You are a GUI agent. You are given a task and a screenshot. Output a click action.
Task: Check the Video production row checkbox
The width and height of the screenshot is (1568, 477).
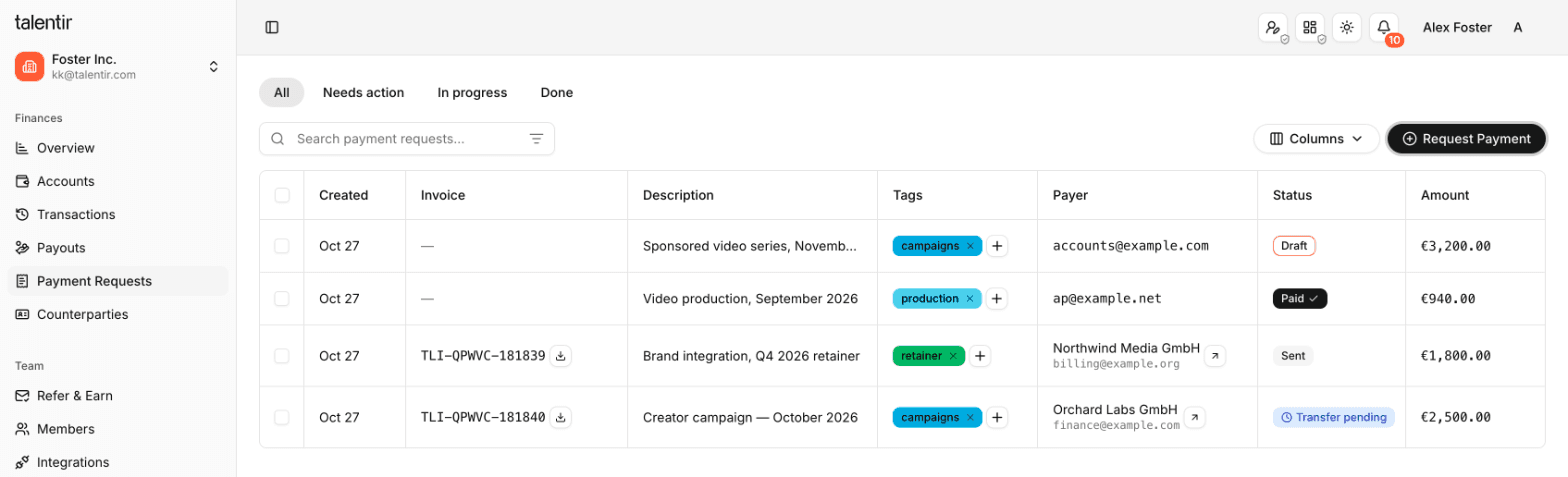tap(282, 298)
